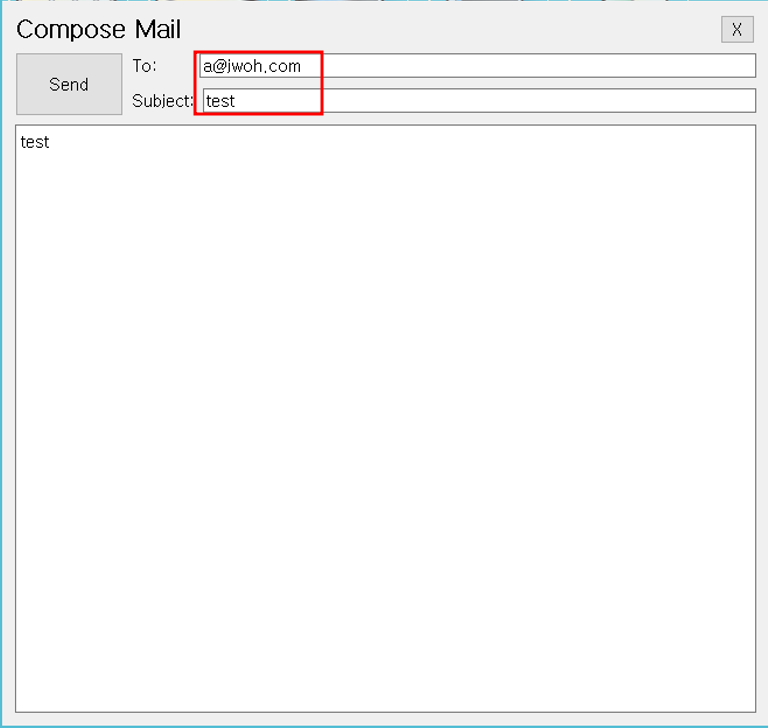Close the Compose Mail window with X
The image size is (768, 728).
coord(737,30)
